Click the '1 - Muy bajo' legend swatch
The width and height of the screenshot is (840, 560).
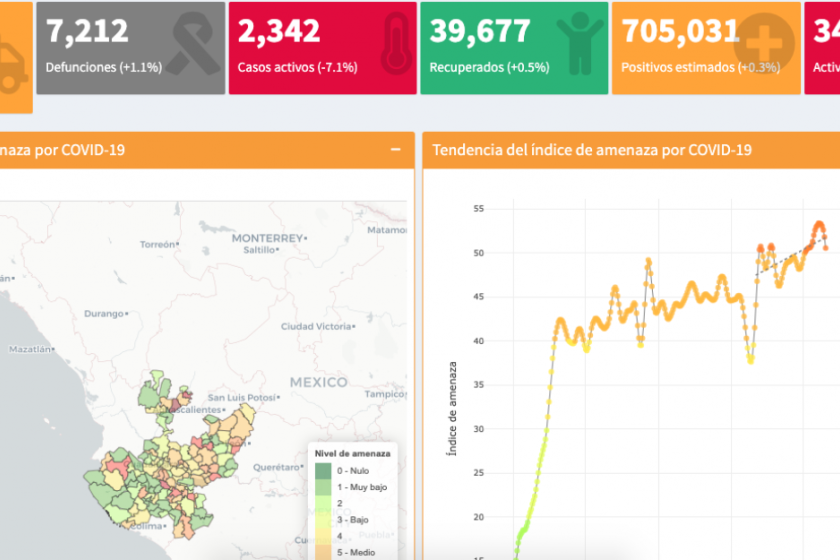[323, 487]
